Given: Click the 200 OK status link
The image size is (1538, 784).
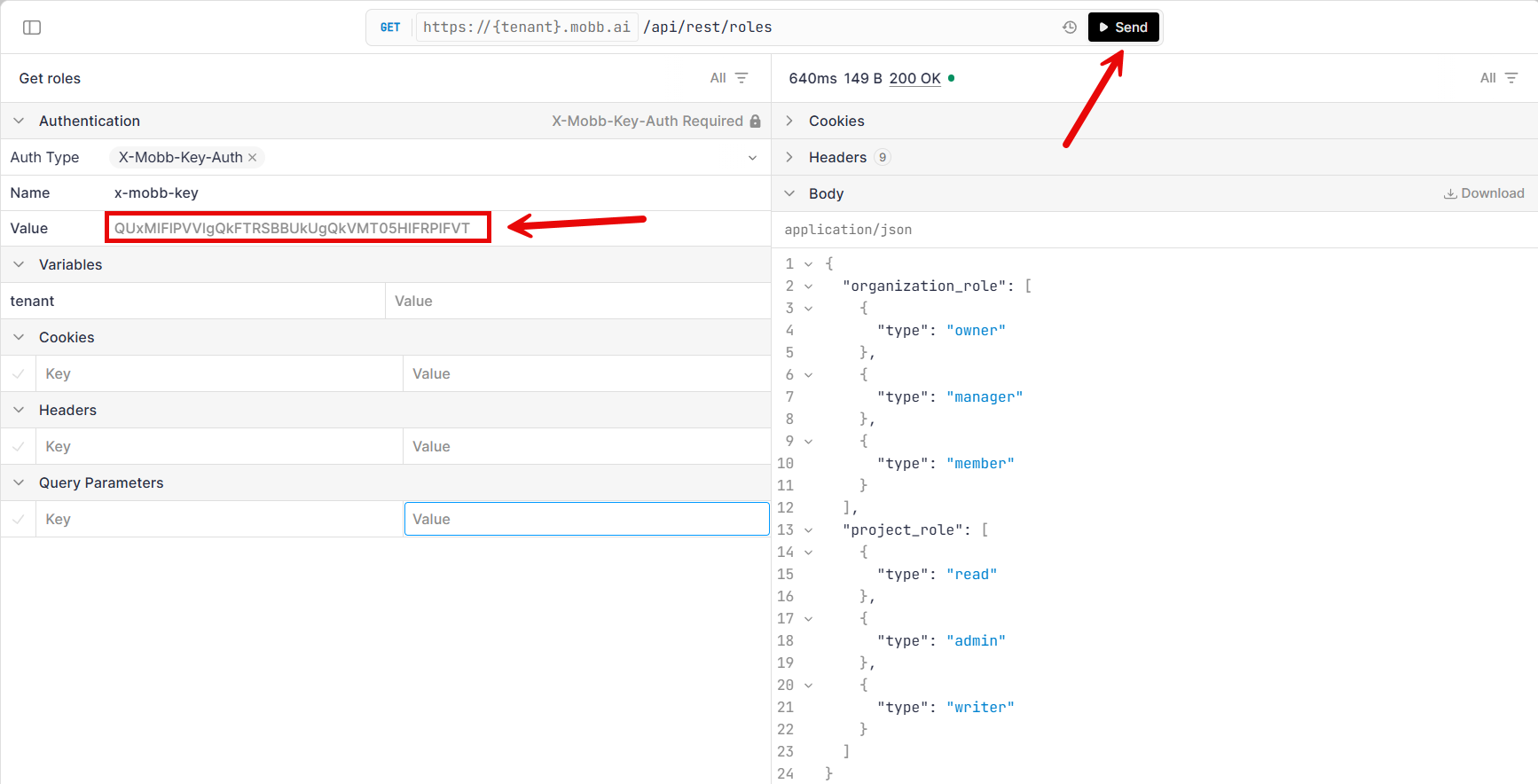Looking at the screenshot, I should pyautogui.click(x=914, y=78).
